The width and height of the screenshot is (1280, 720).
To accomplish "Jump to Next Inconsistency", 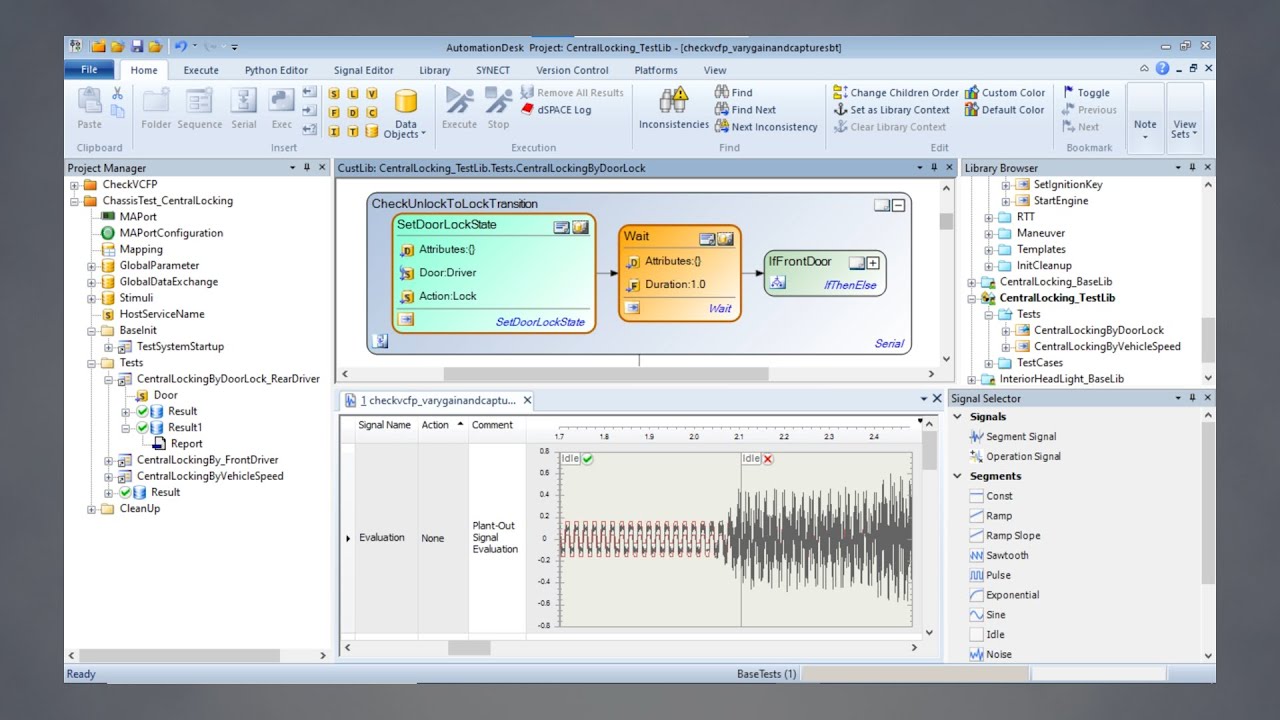I will 766,127.
